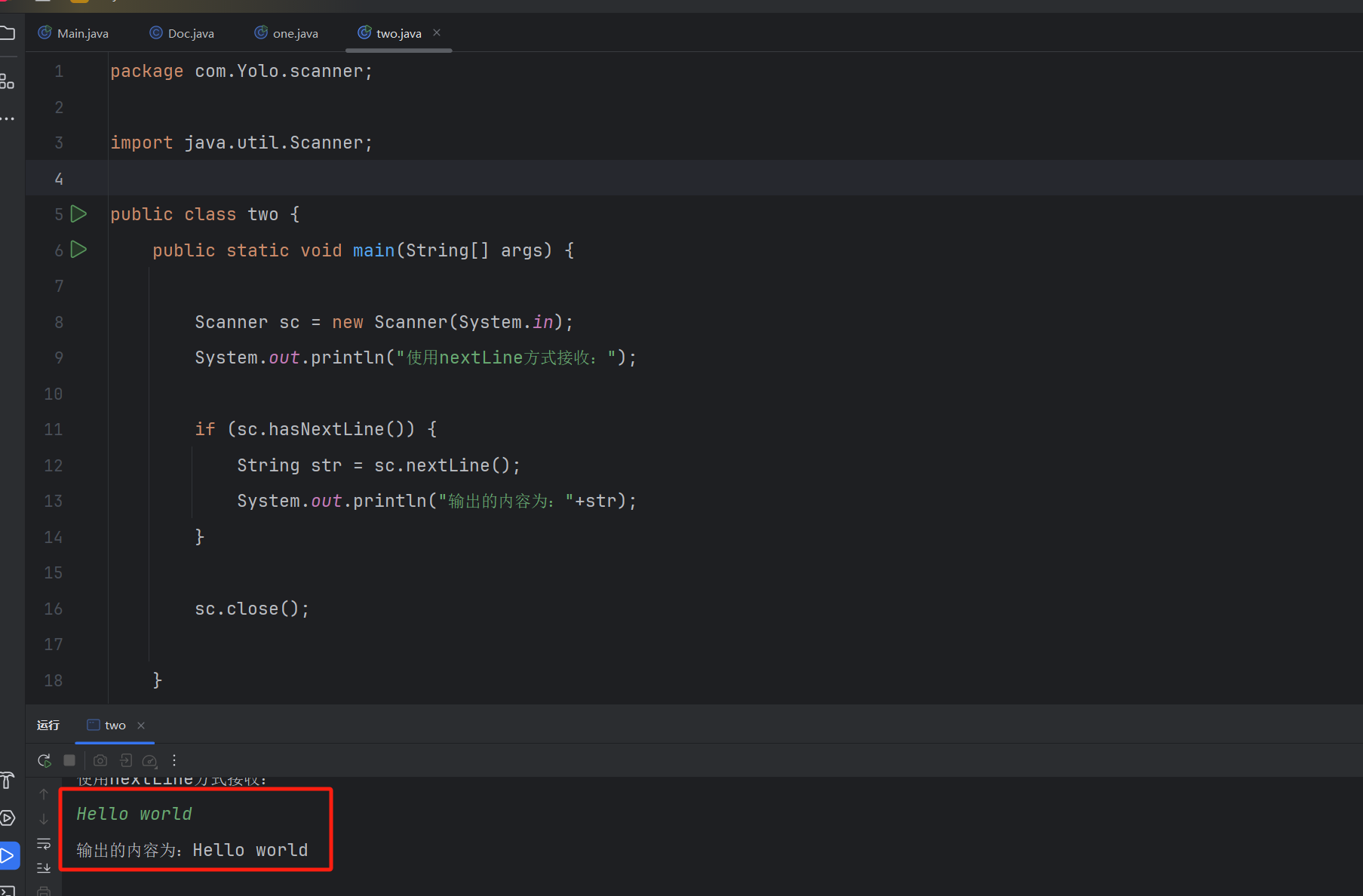Image resolution: width=1363 pixels, height=896 pixels.
Task: Click the exit/attach input icon in run toolbar
Action: coord(126,760)
